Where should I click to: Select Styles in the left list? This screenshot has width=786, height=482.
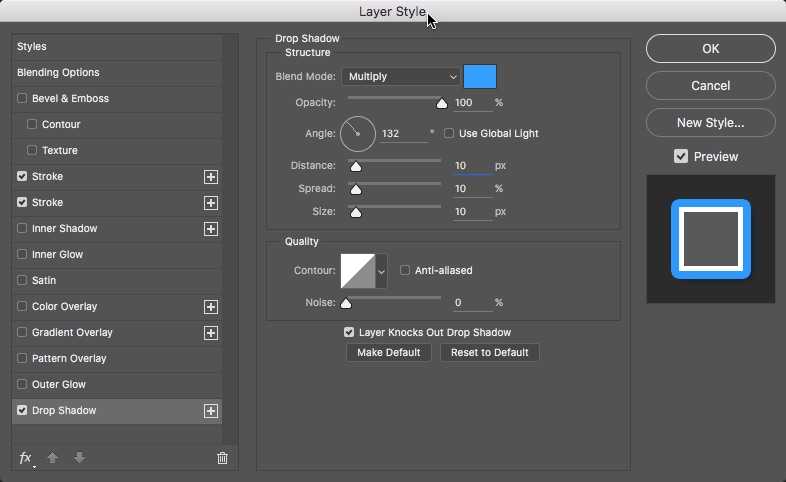point(117,47)
